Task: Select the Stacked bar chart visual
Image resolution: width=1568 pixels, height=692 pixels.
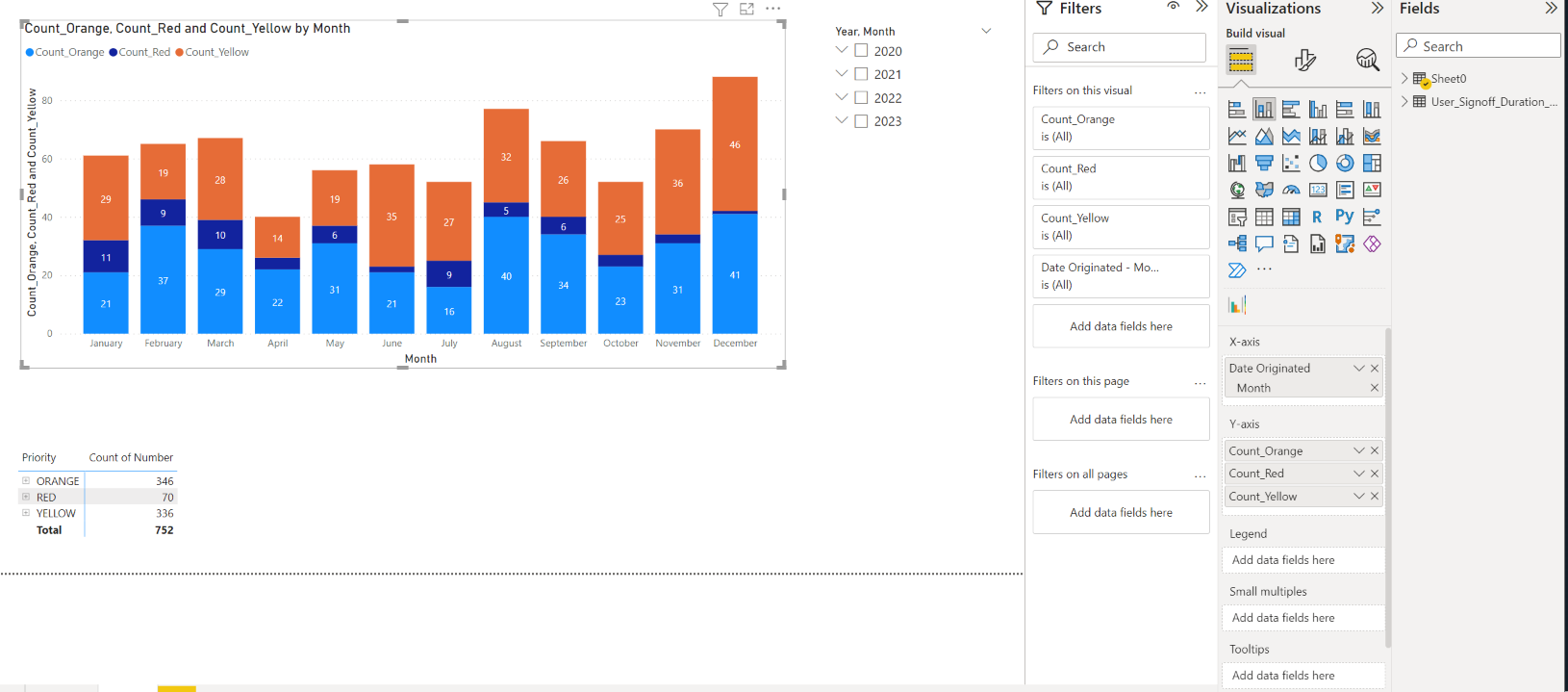Action: tap(1237, 109)
